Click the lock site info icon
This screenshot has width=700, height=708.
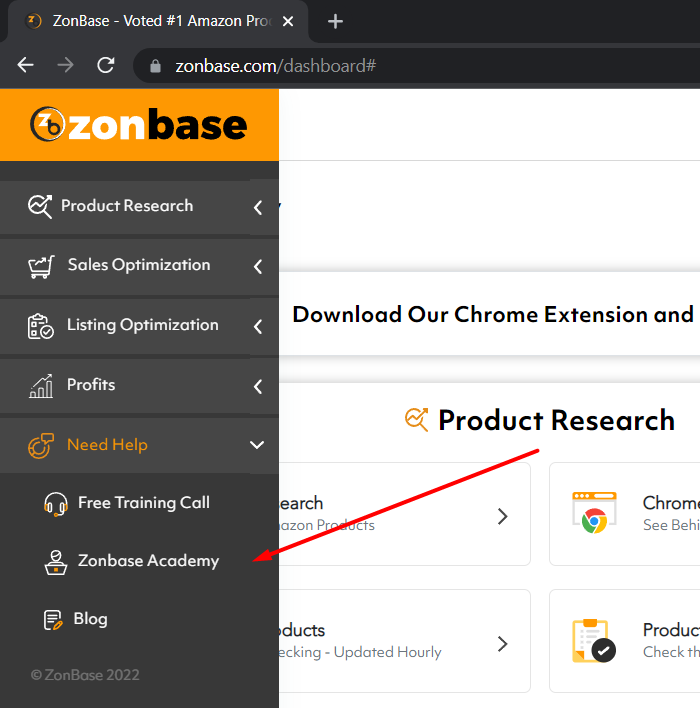[155, 66]
